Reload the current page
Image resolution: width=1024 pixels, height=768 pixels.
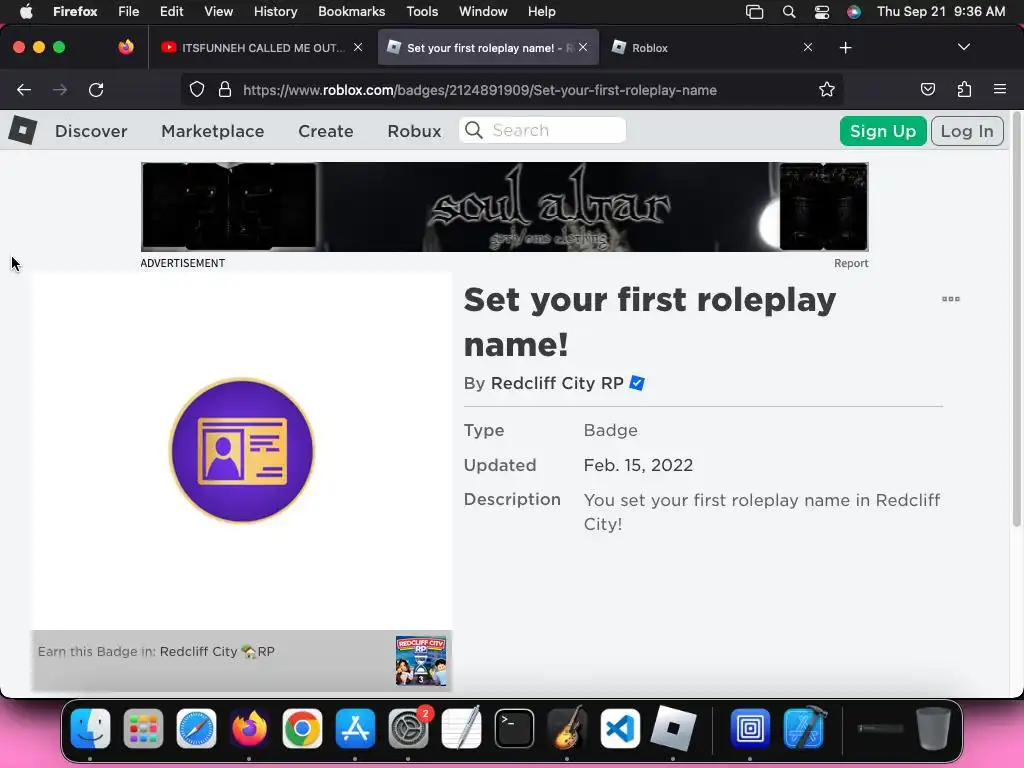point(96,90)
